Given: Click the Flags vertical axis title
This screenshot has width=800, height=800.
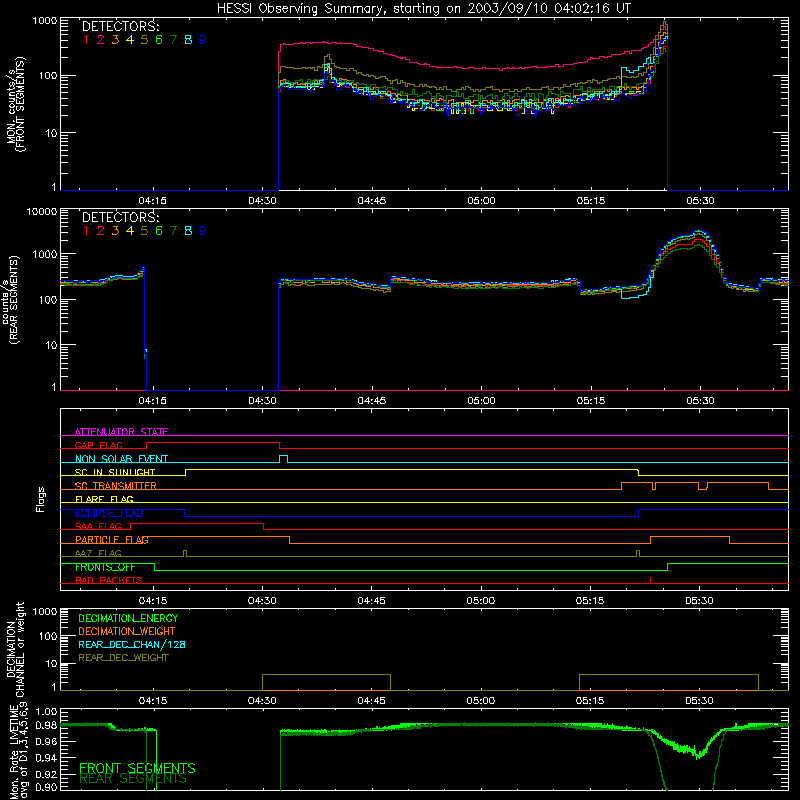Looking at the screenshot, I should pos(40,499).
